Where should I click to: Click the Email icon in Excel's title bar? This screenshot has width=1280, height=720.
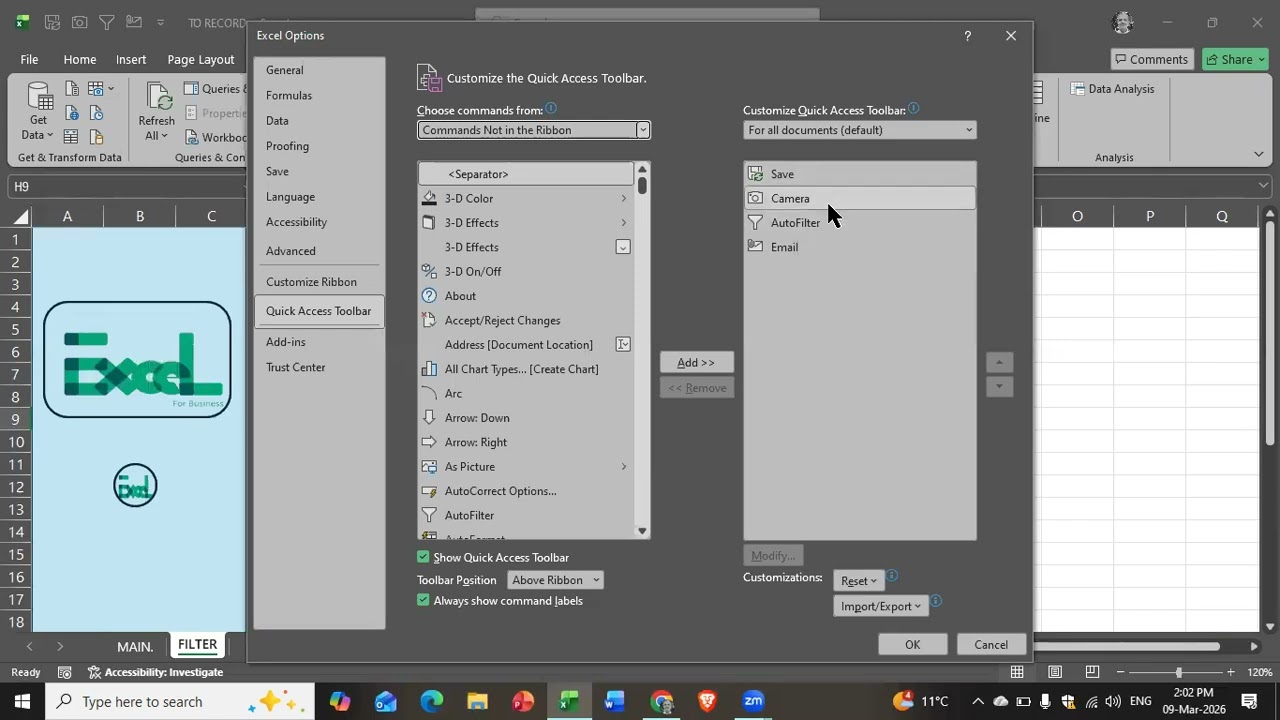[x=134, y=22]
